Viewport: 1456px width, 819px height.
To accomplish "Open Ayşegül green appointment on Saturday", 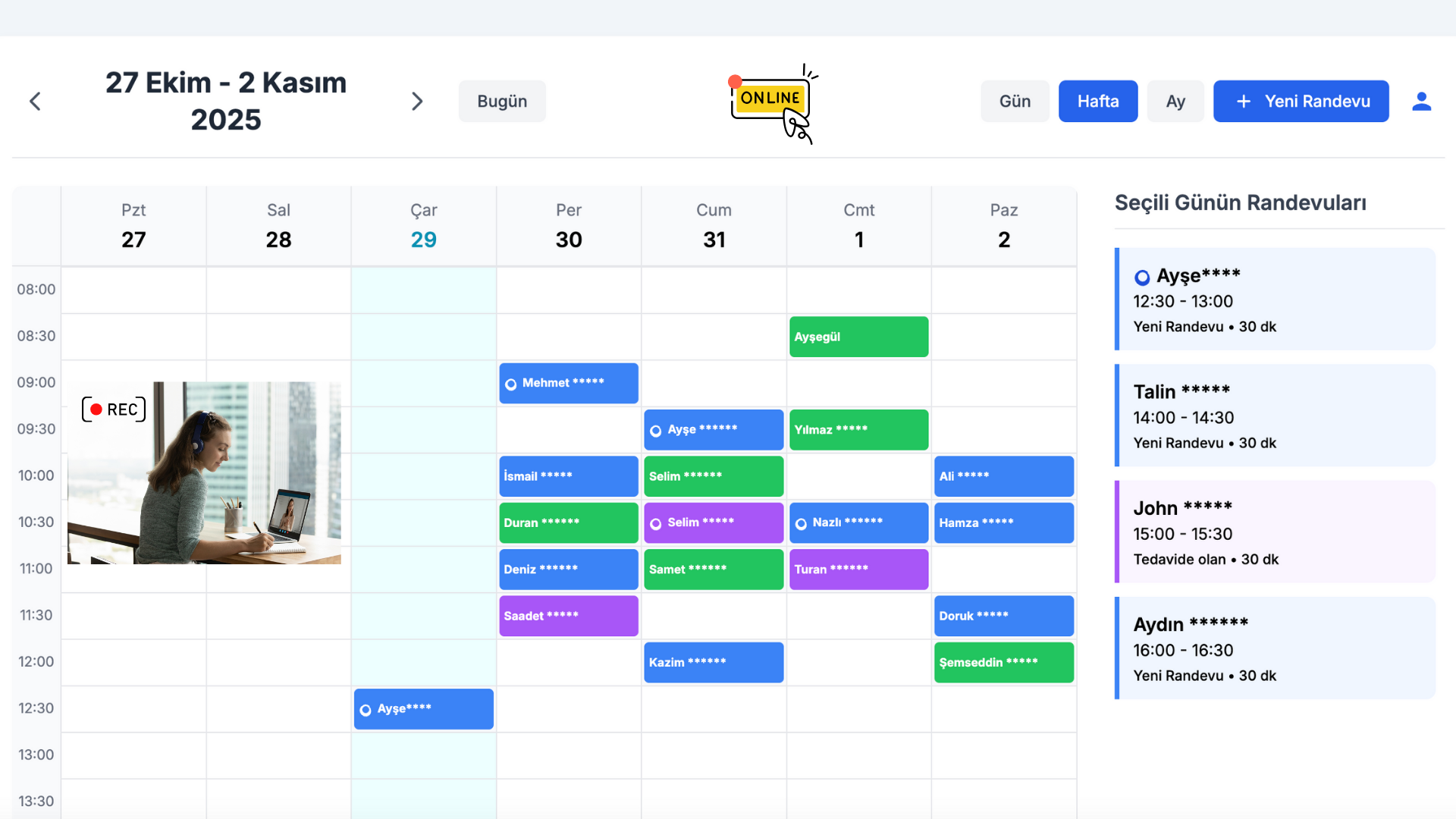I will point(858,337).
